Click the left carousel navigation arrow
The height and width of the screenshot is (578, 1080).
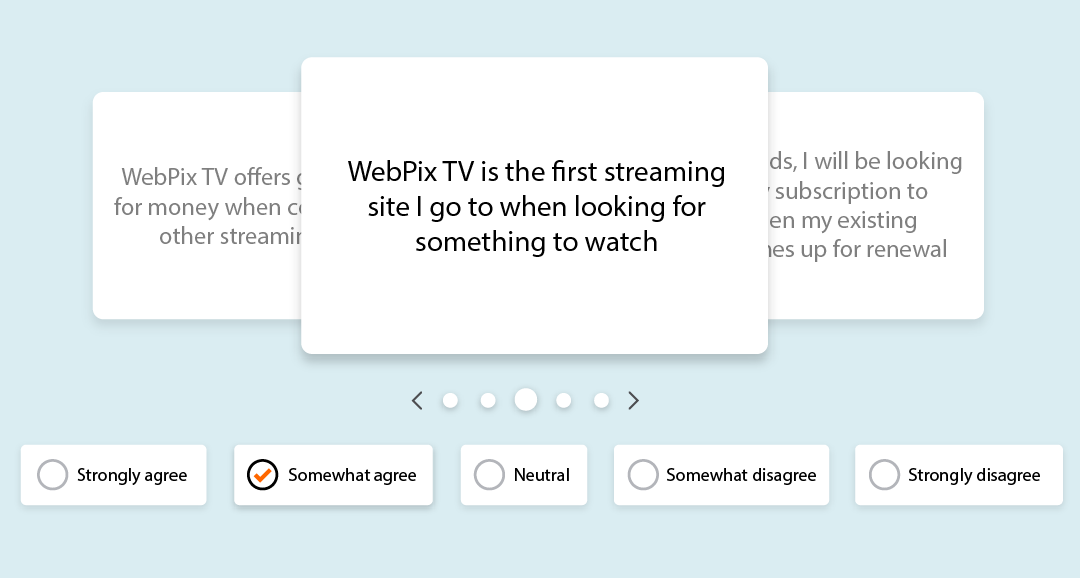point(417,400)
